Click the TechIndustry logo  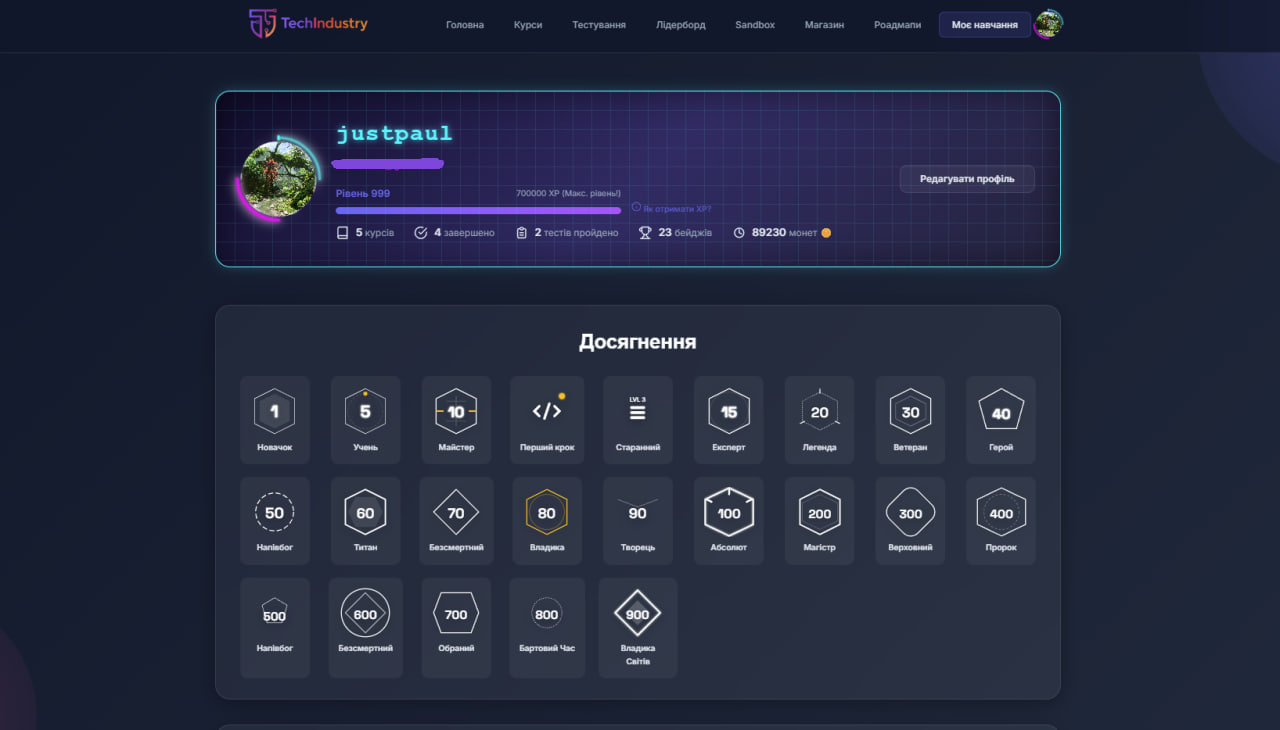pyautogui.click(x=307, y=23)
